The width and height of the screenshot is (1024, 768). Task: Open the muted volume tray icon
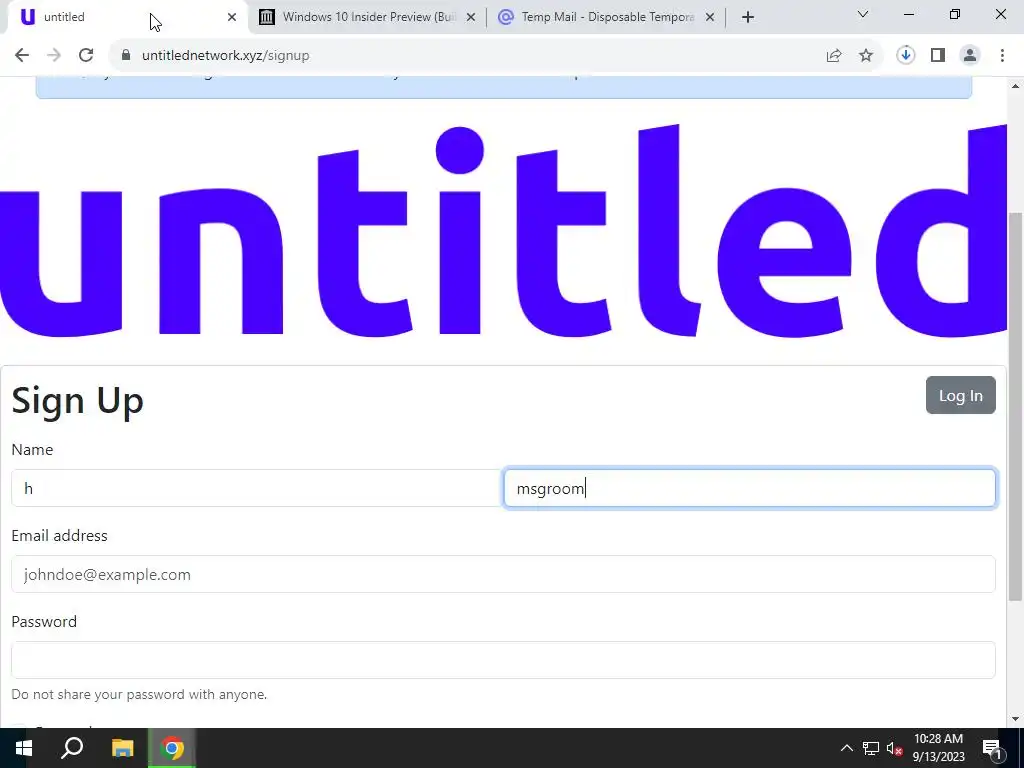[x=895, y=748]
